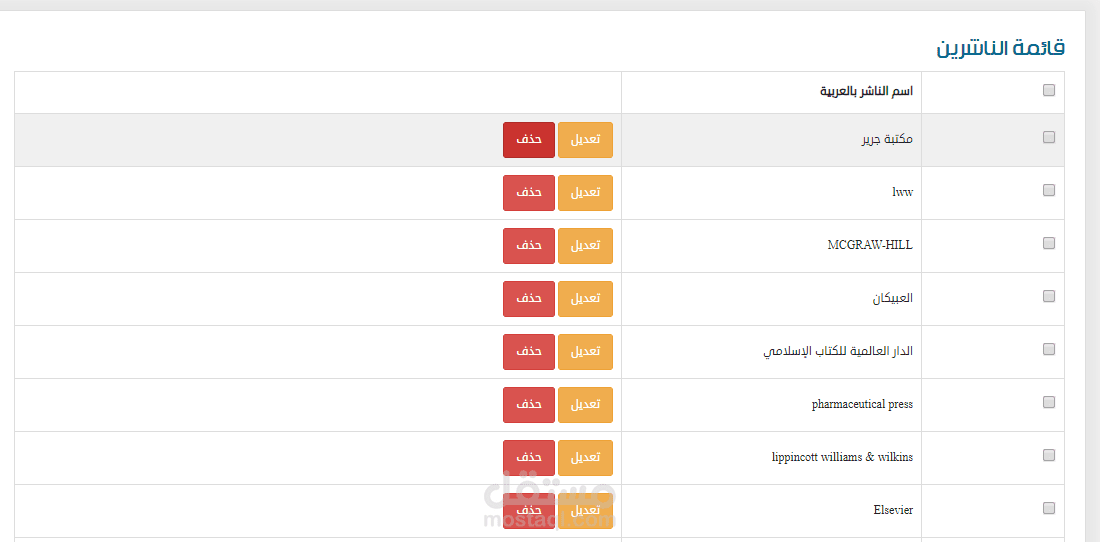Delete مكتبة جرير with حذف button
1100x542 pixels.
tap(529, 140)
